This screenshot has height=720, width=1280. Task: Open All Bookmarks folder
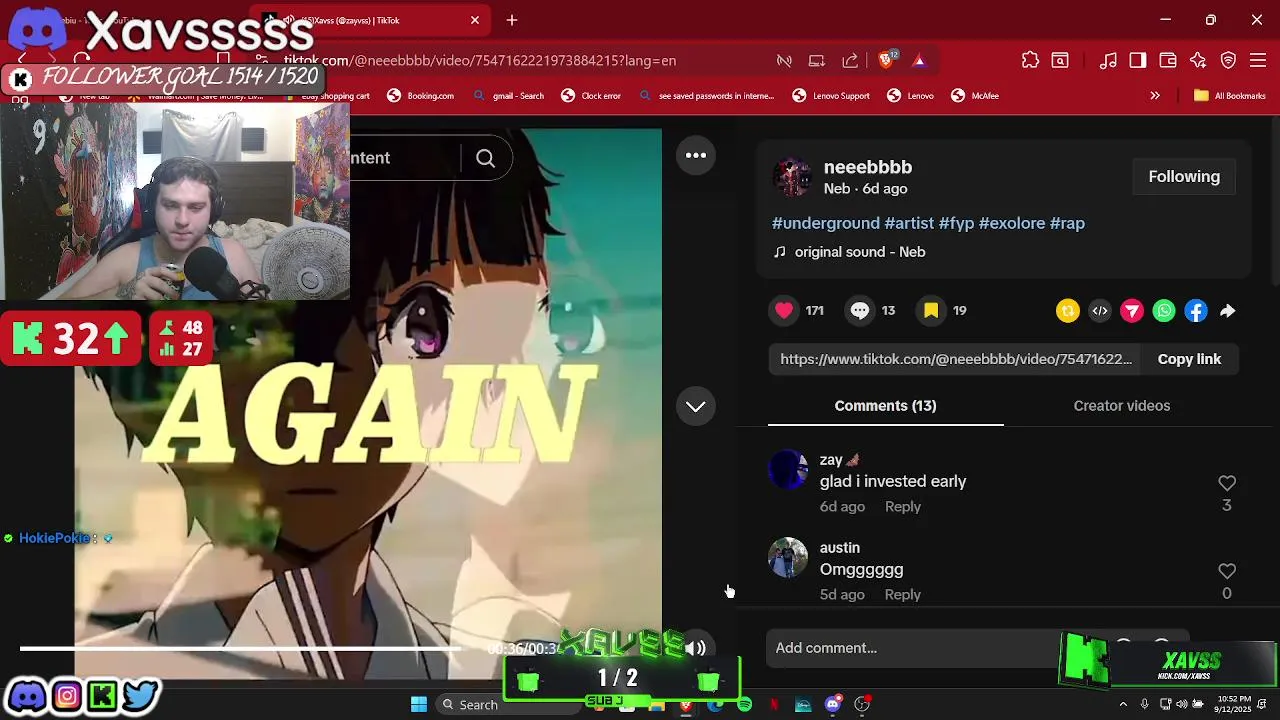(x=1230, y=96)
